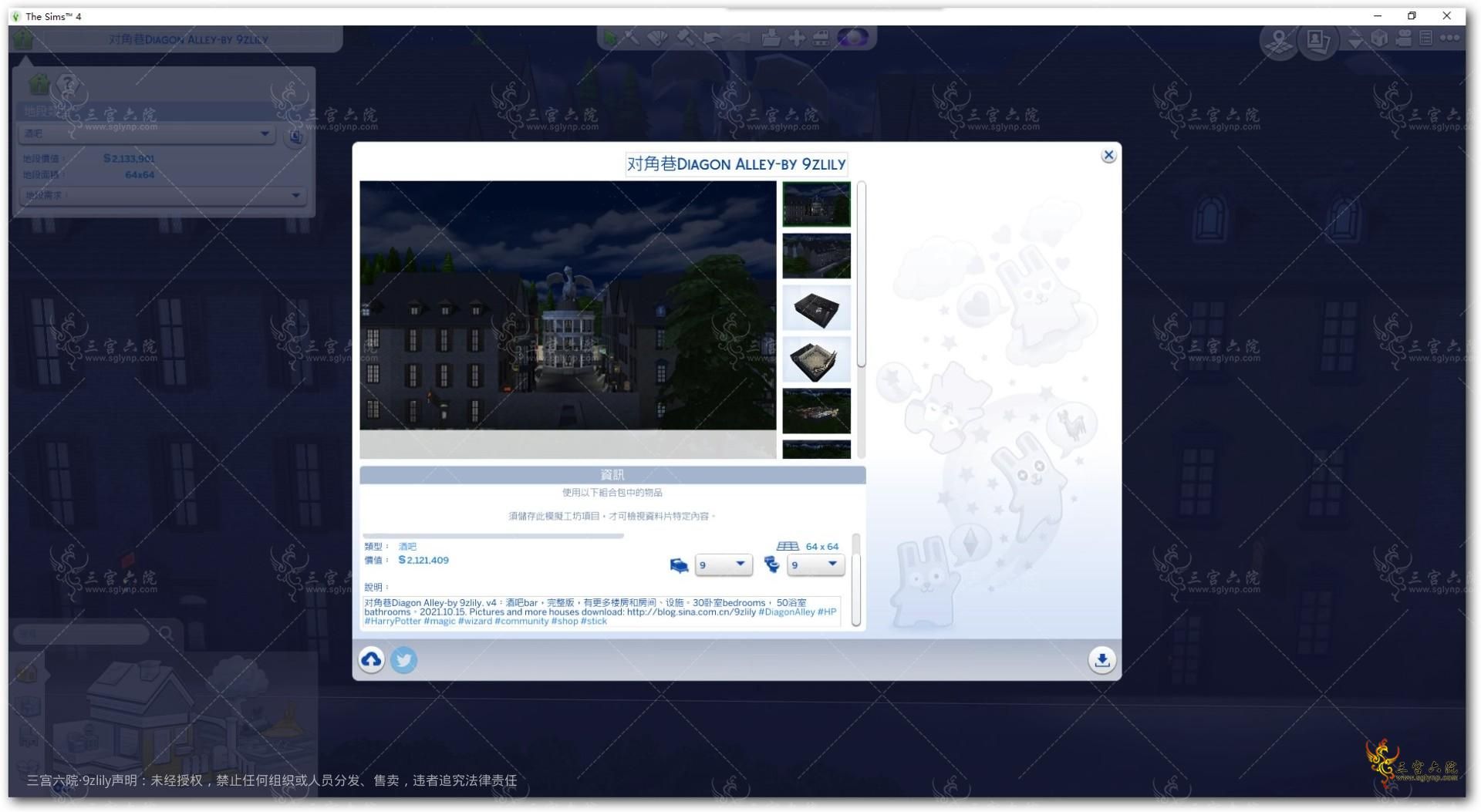Select the fifth thumbnail, night overview
This screenshot has width=1481, height=812.
click(816, 410)
